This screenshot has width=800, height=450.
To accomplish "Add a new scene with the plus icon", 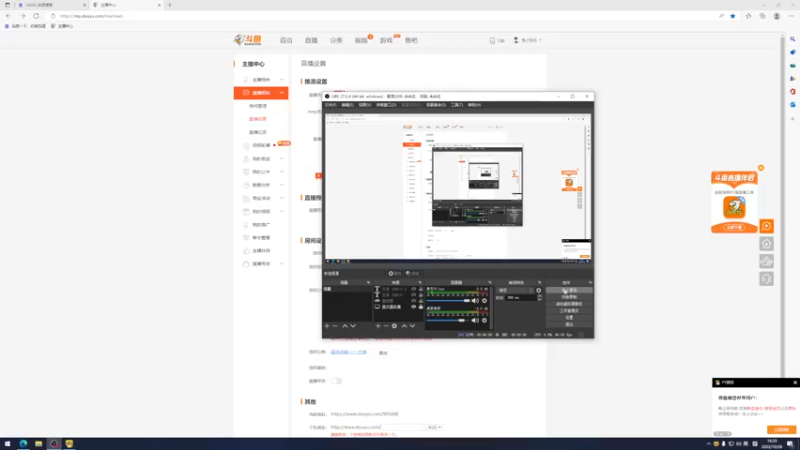I will (327, 326).
